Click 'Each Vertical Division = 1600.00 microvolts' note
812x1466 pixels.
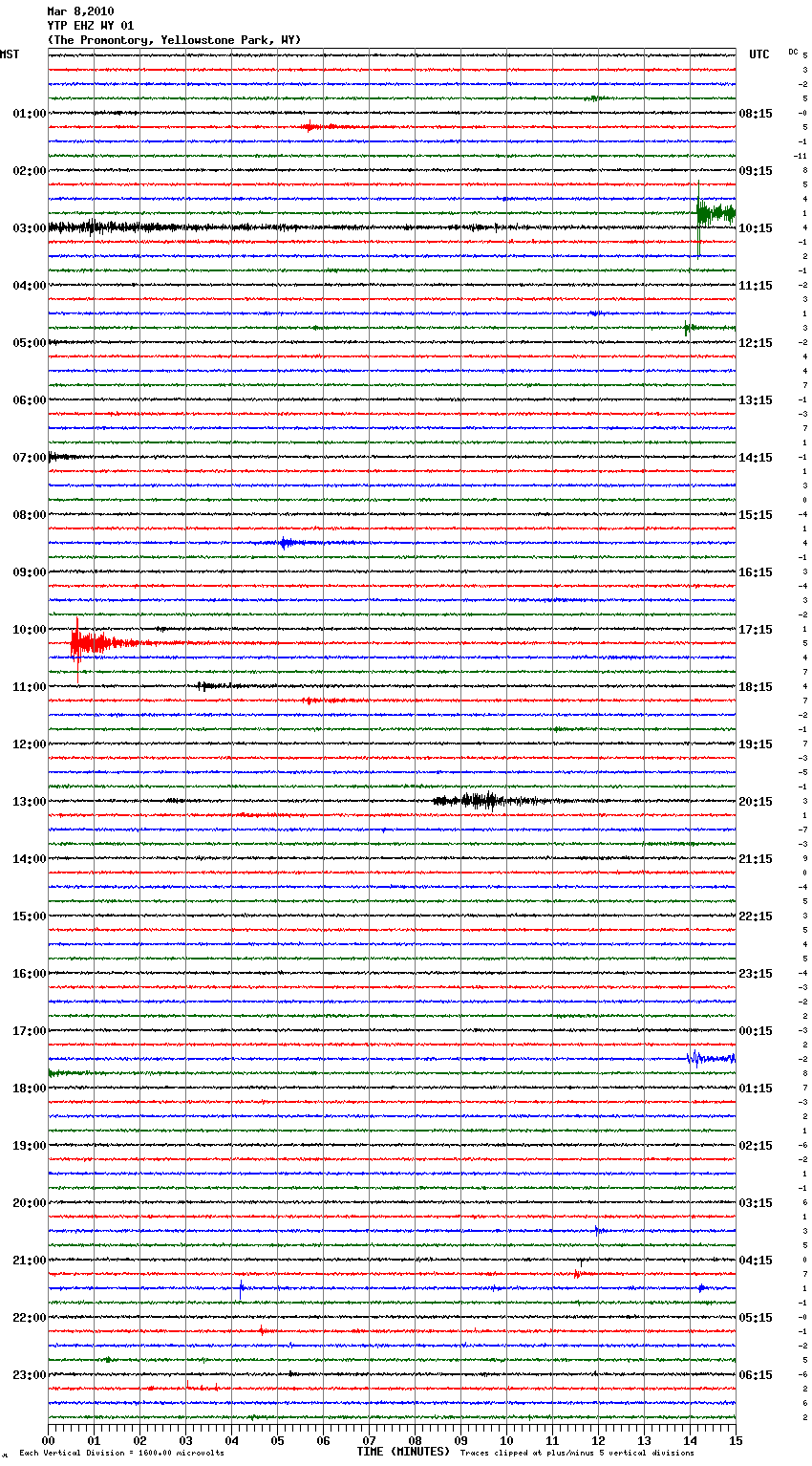click(122, 1453)
